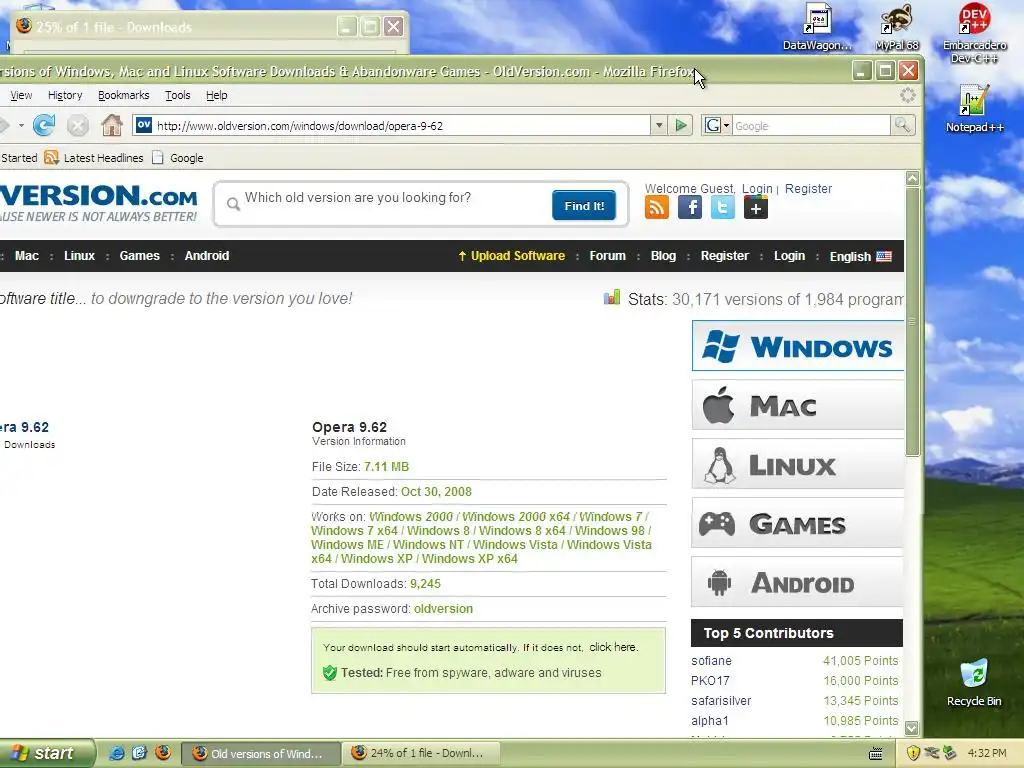
Task: Click 'Old versions of Wind...' taskbar button
Action: click(261, 754)
